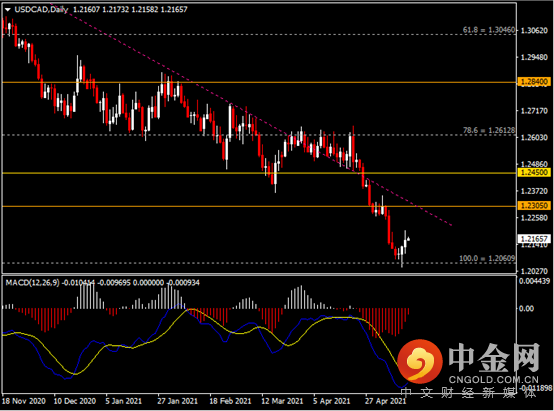Open the CNGOLD.COM.CN watermark link
The height and width of the screenshot is (411, 554).
[x=494, y=380]
